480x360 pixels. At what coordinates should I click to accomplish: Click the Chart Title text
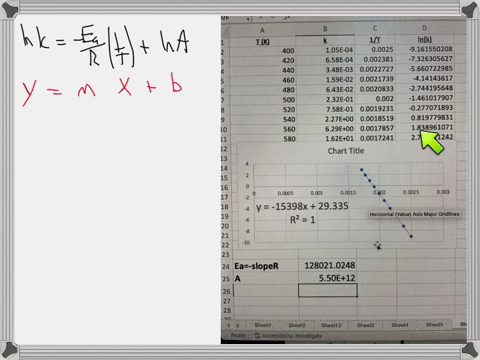pos(346,151)
